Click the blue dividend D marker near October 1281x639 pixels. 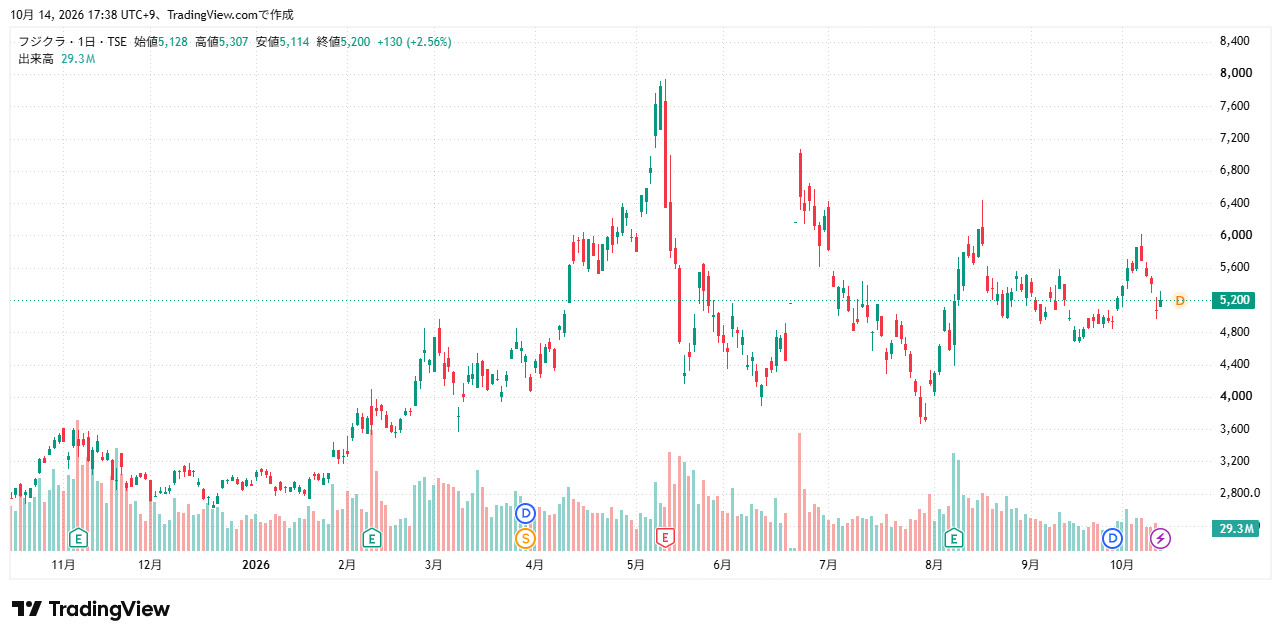coord(1112,539)
